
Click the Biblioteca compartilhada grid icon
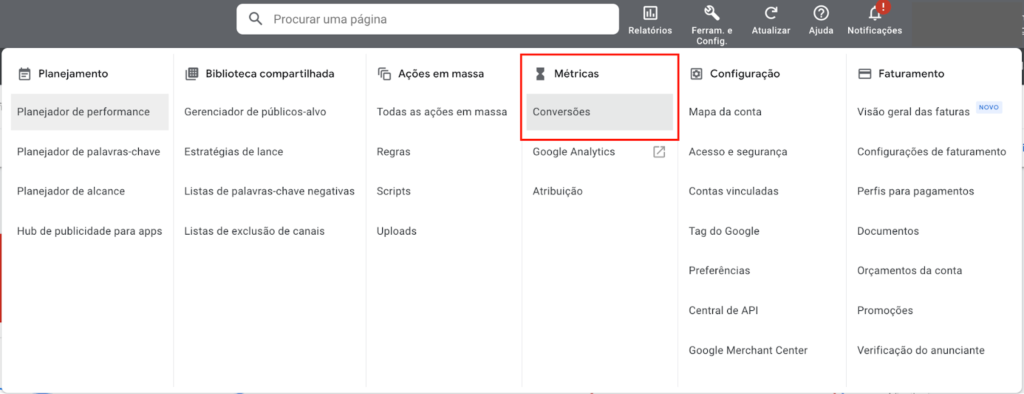[x=191, y=74]
